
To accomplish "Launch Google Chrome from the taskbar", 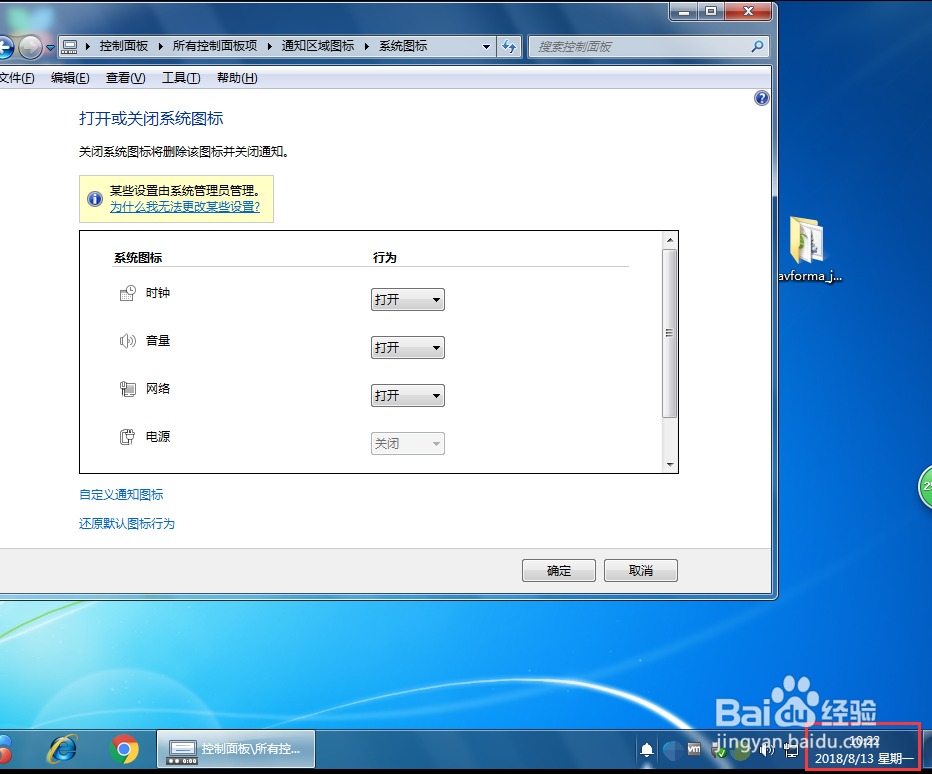I will [124, 750].
